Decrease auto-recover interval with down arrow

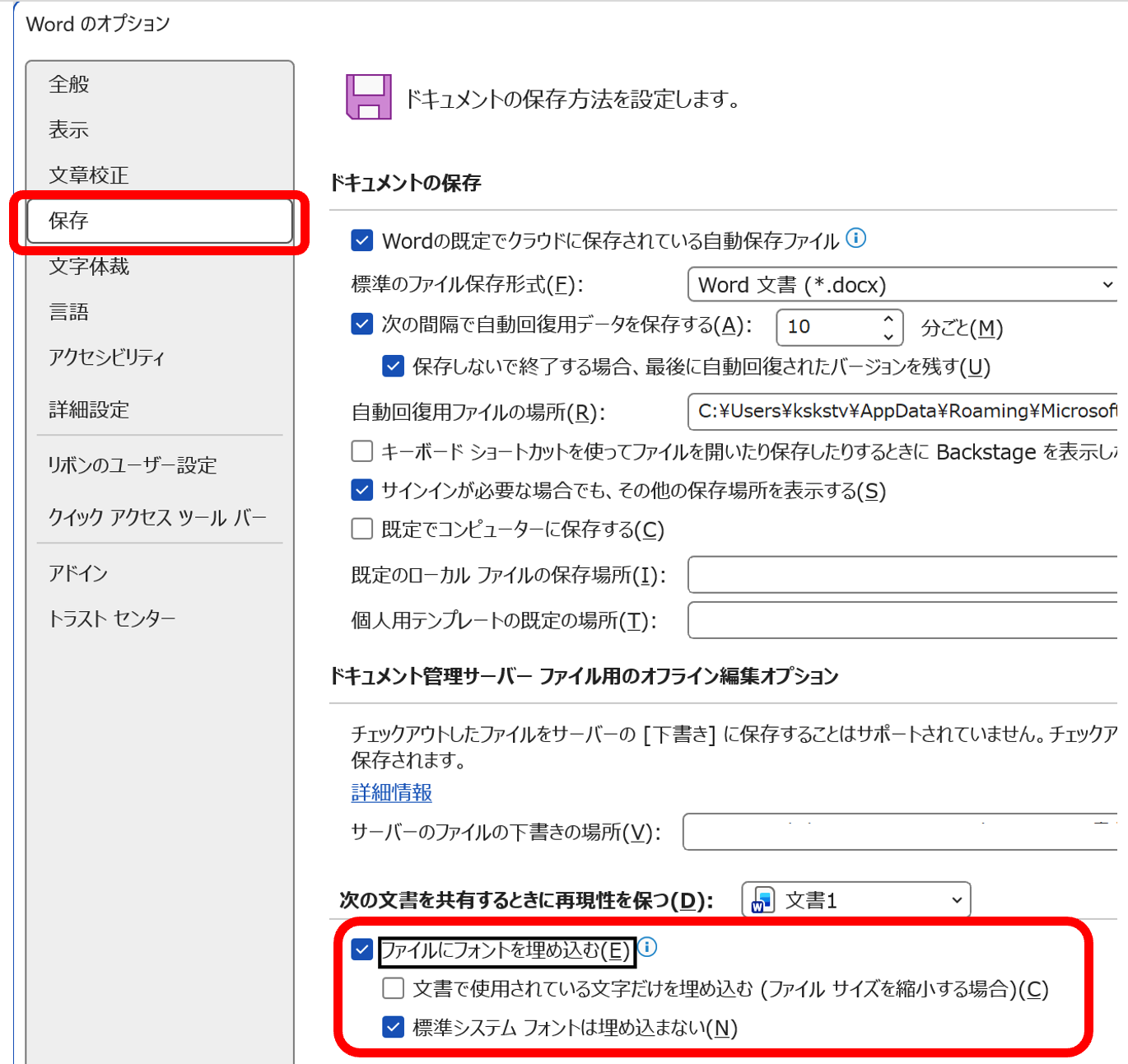point(888,336)
